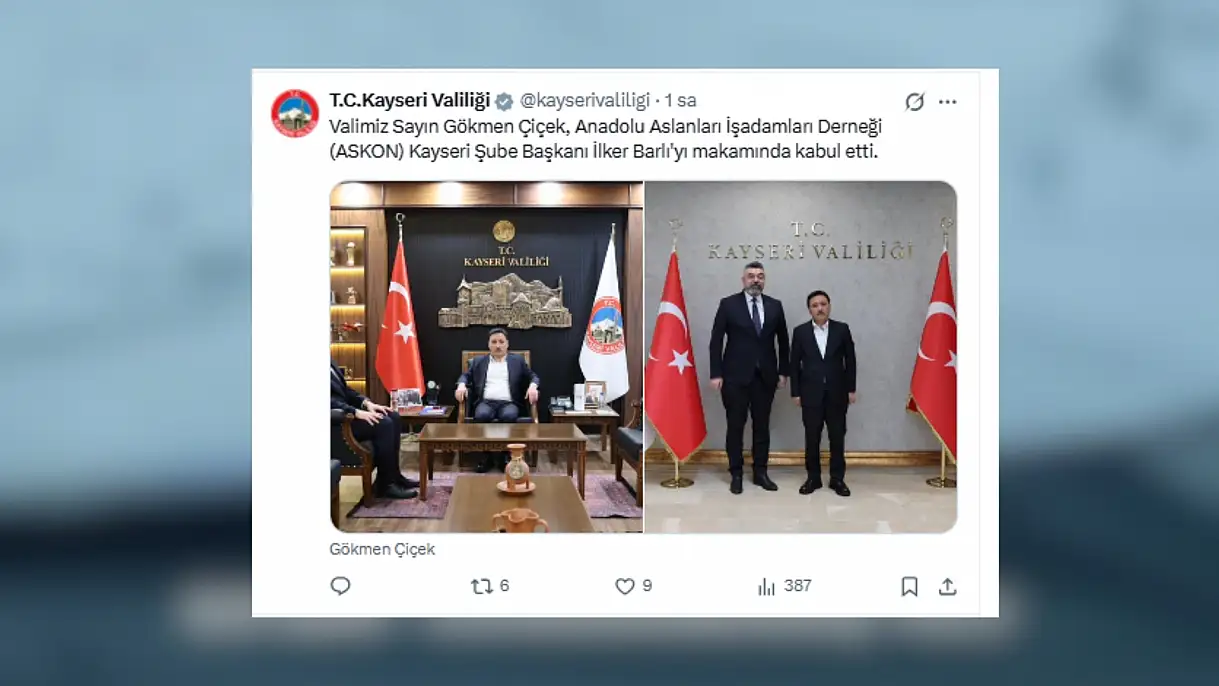Open the left office meeting photo
Screen dimensions: 1219x686
486,357
